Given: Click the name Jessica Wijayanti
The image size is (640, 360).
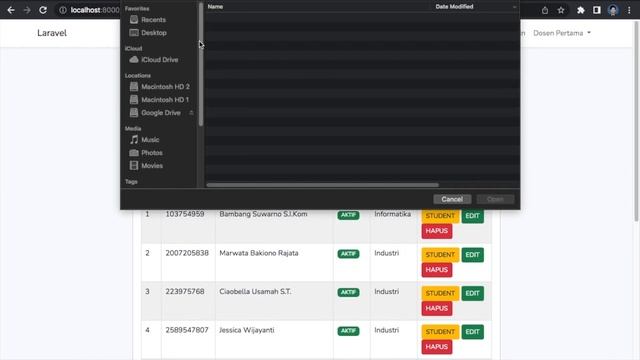Looking at the screenshot, I should pyautogui.click(x=247, y=330).
